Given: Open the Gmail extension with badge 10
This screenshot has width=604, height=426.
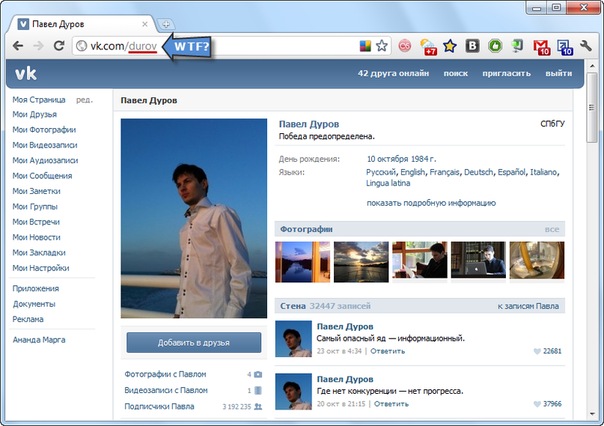Looking at the screenshot, I should (x=541, y=47).
